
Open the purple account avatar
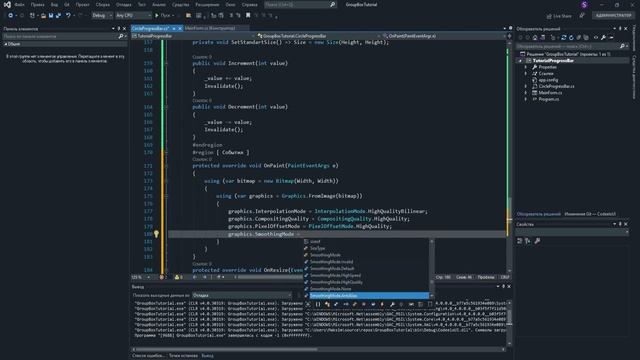tap(584, 4)
